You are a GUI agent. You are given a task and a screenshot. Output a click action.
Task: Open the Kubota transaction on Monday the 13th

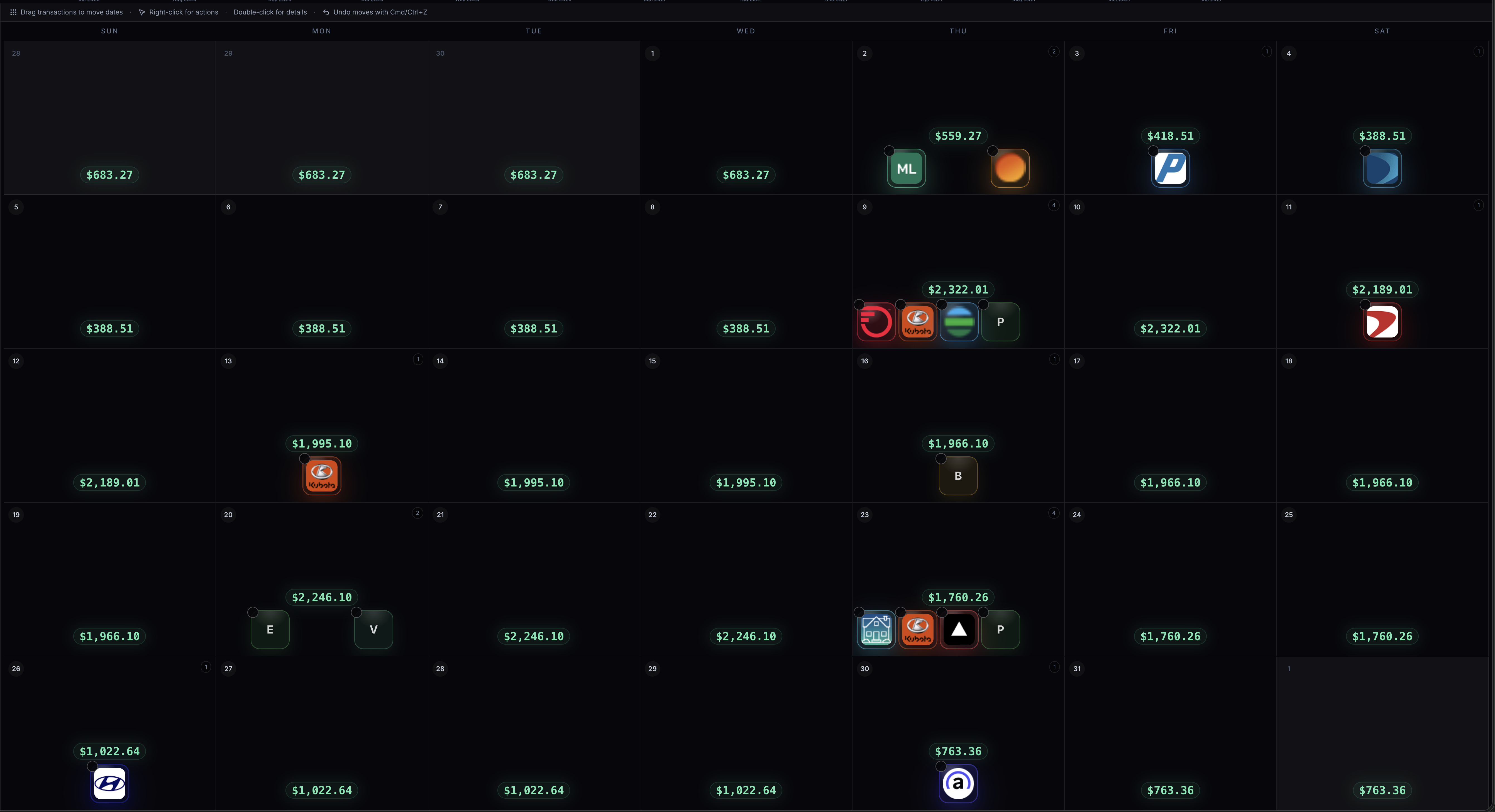point(321,476)
